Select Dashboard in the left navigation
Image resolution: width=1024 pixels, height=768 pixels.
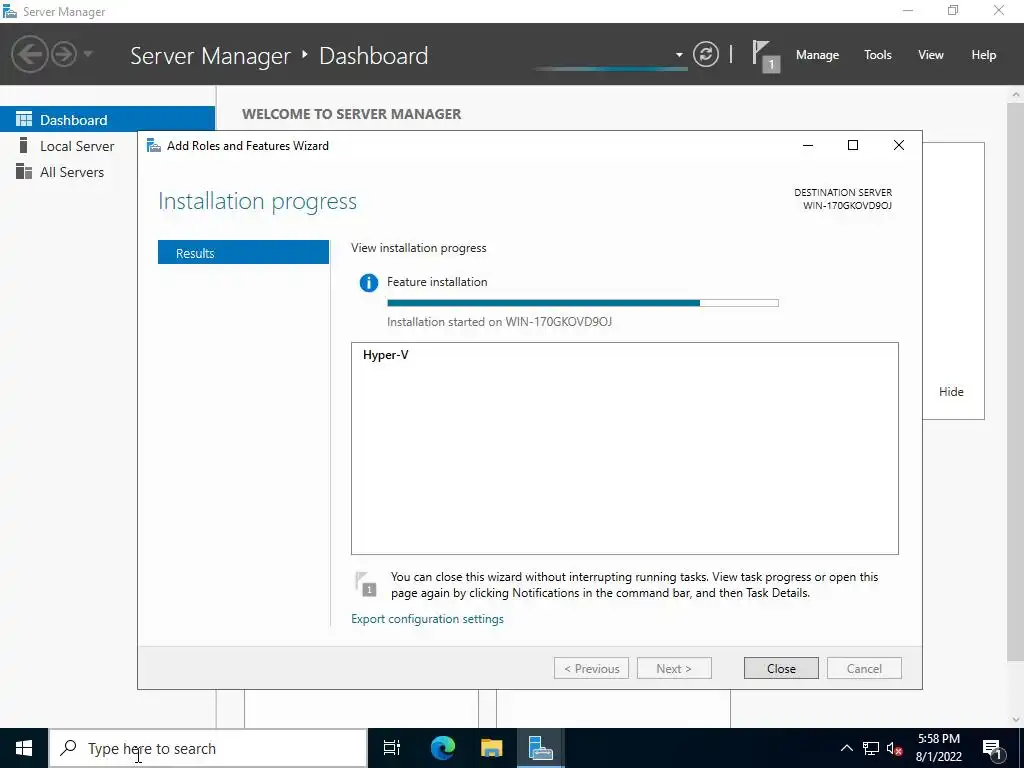pyautogui.click(x=107, y=120)
